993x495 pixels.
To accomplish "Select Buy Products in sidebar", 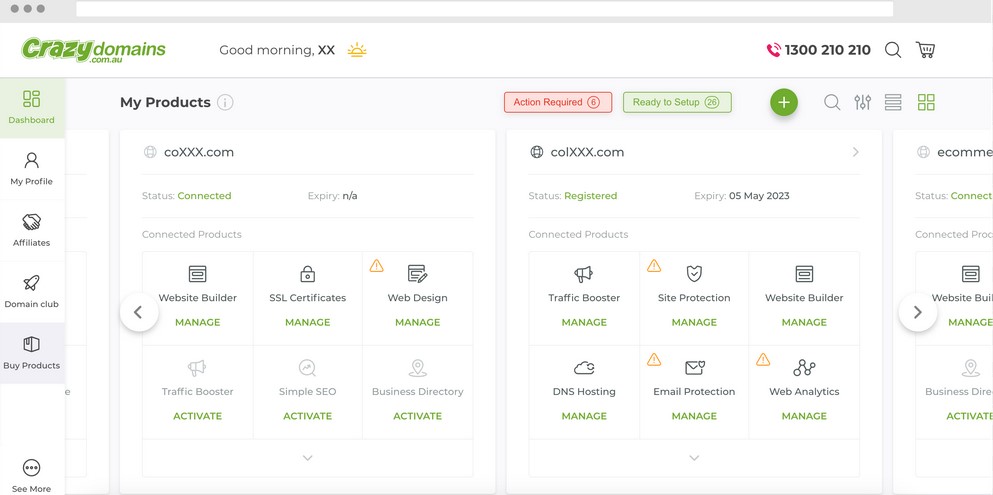I will click(32, 353).
